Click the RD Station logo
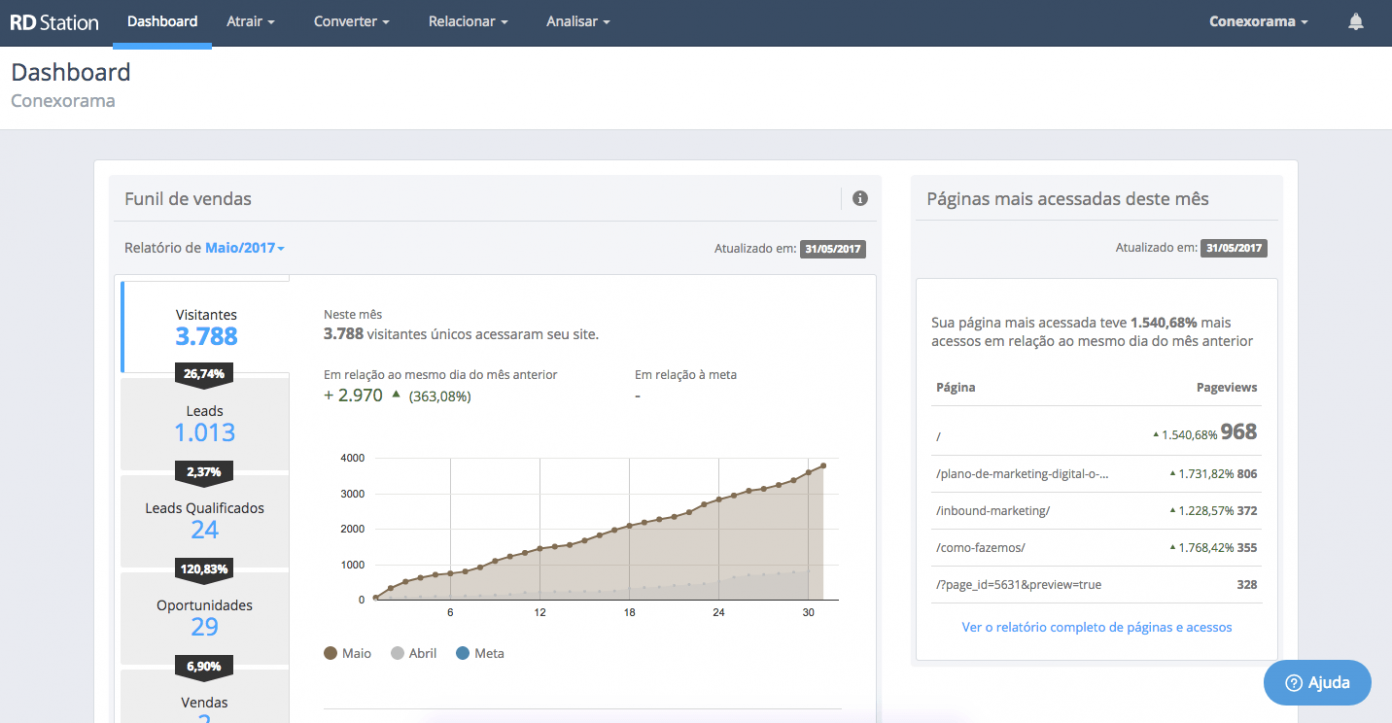Viewport: 1392px width, 723px height. 54,22
